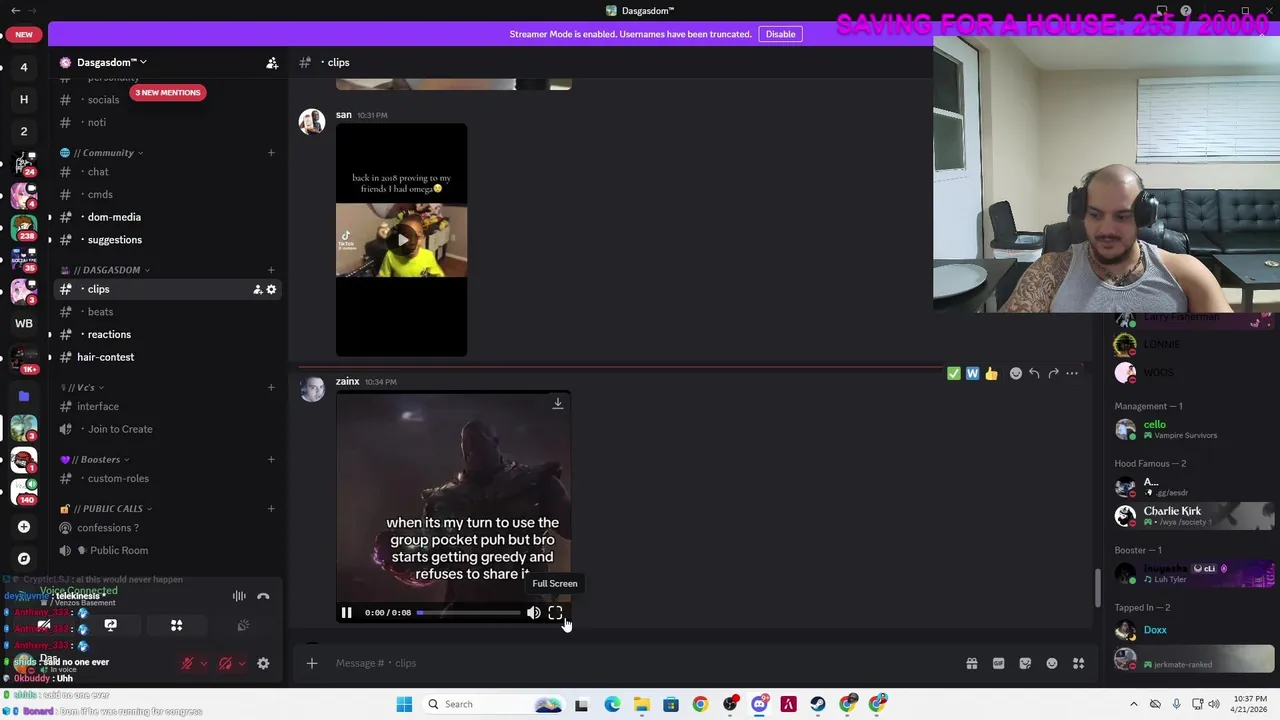This screenshot has width=1280, height=720.
Task: Play san's TikTok video thumbnail
Action: [402, 240]
